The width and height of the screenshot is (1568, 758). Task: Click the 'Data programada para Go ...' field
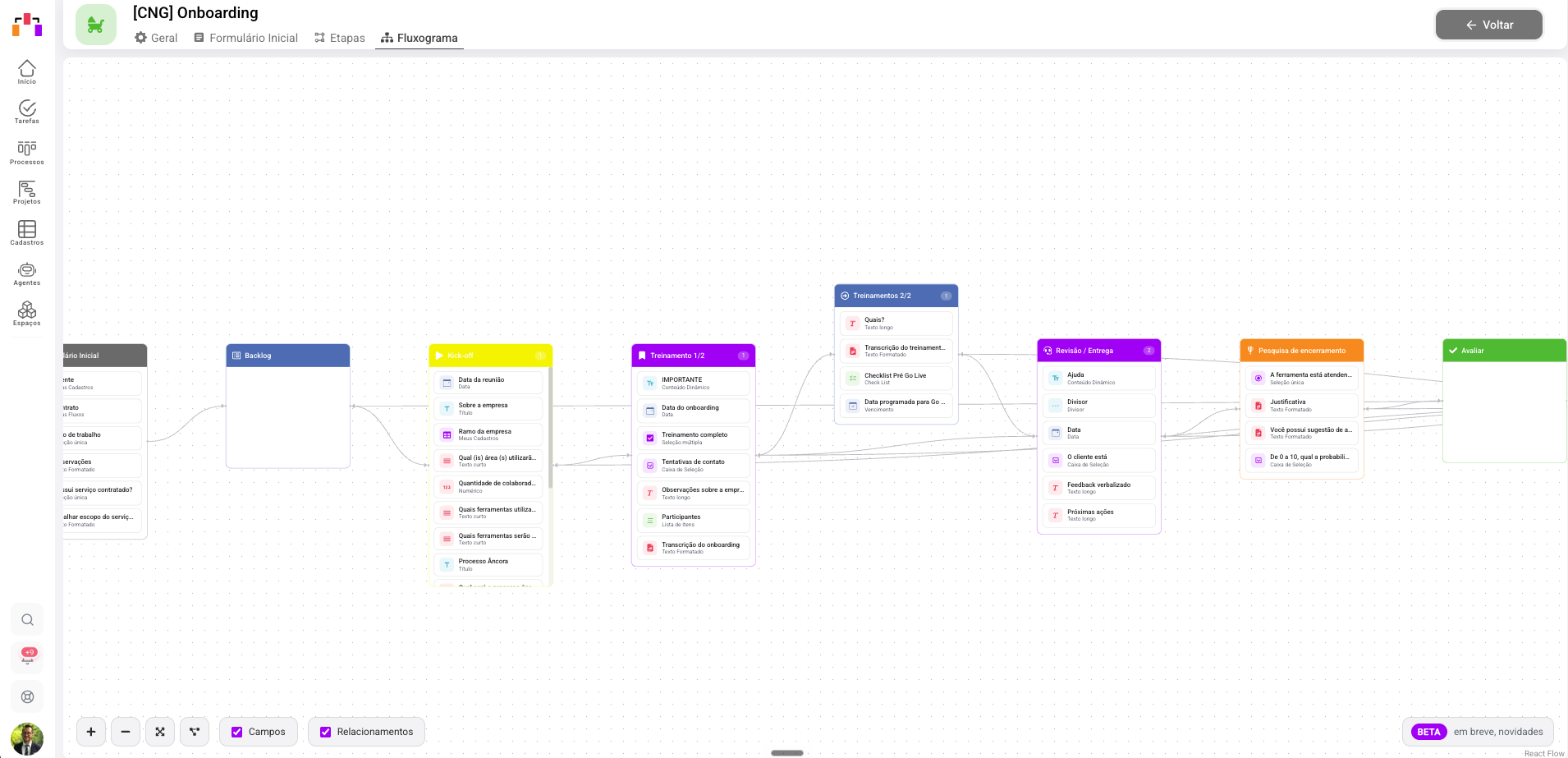click(896, 405)
